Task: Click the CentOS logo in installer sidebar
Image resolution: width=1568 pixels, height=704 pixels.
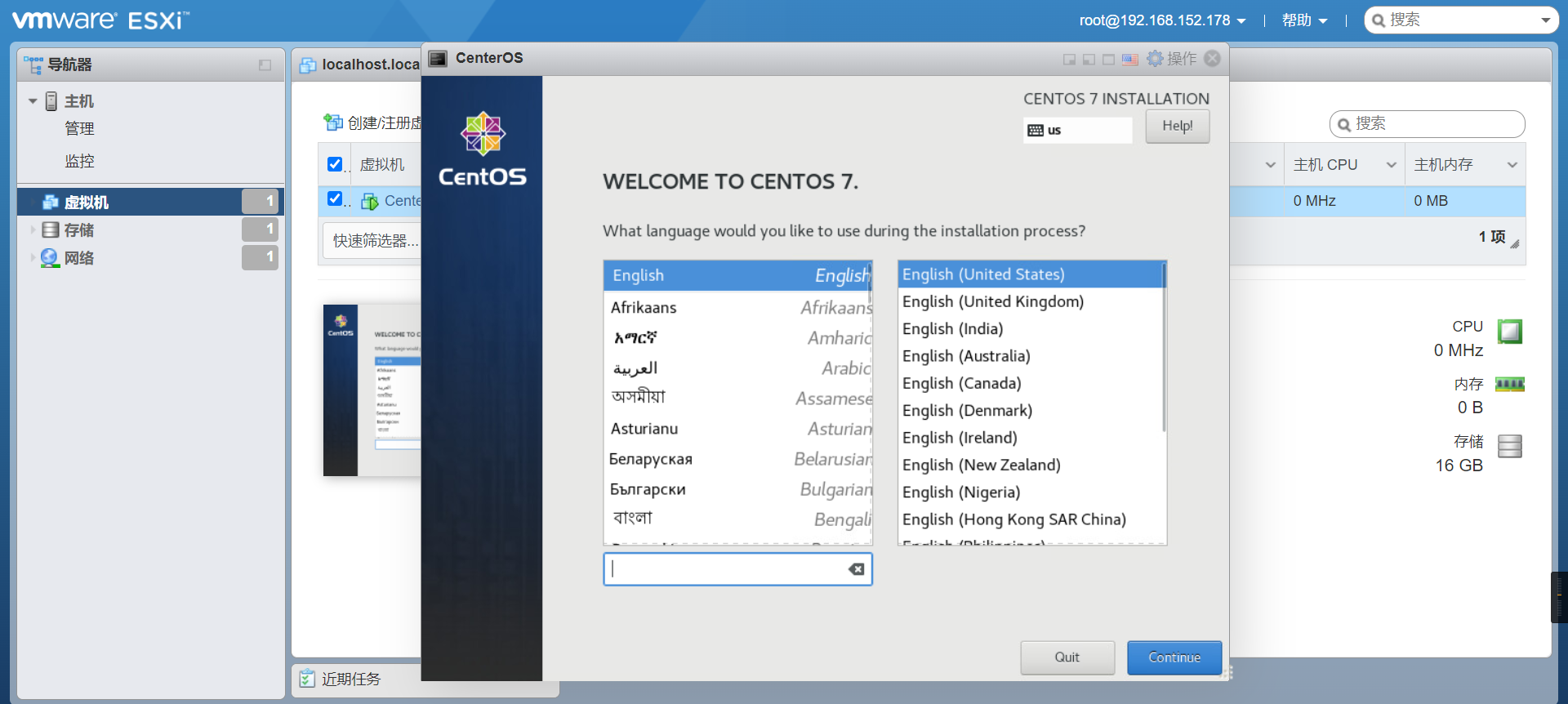Action: tap(483, 149)
